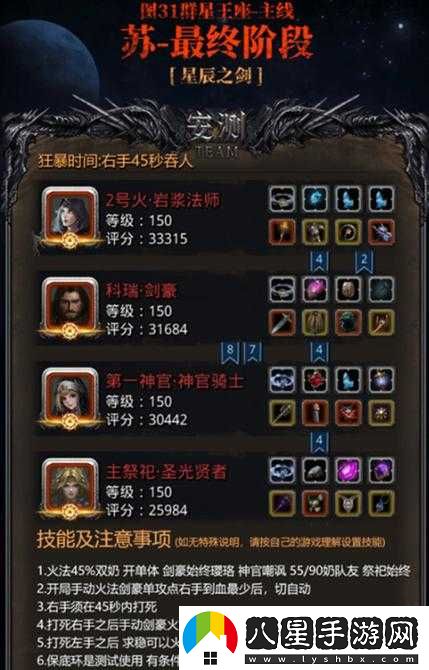Screen dimensions: 429x670
Task: Select the spear weapon icon of 神官骑士
Action: click(282, 413)
